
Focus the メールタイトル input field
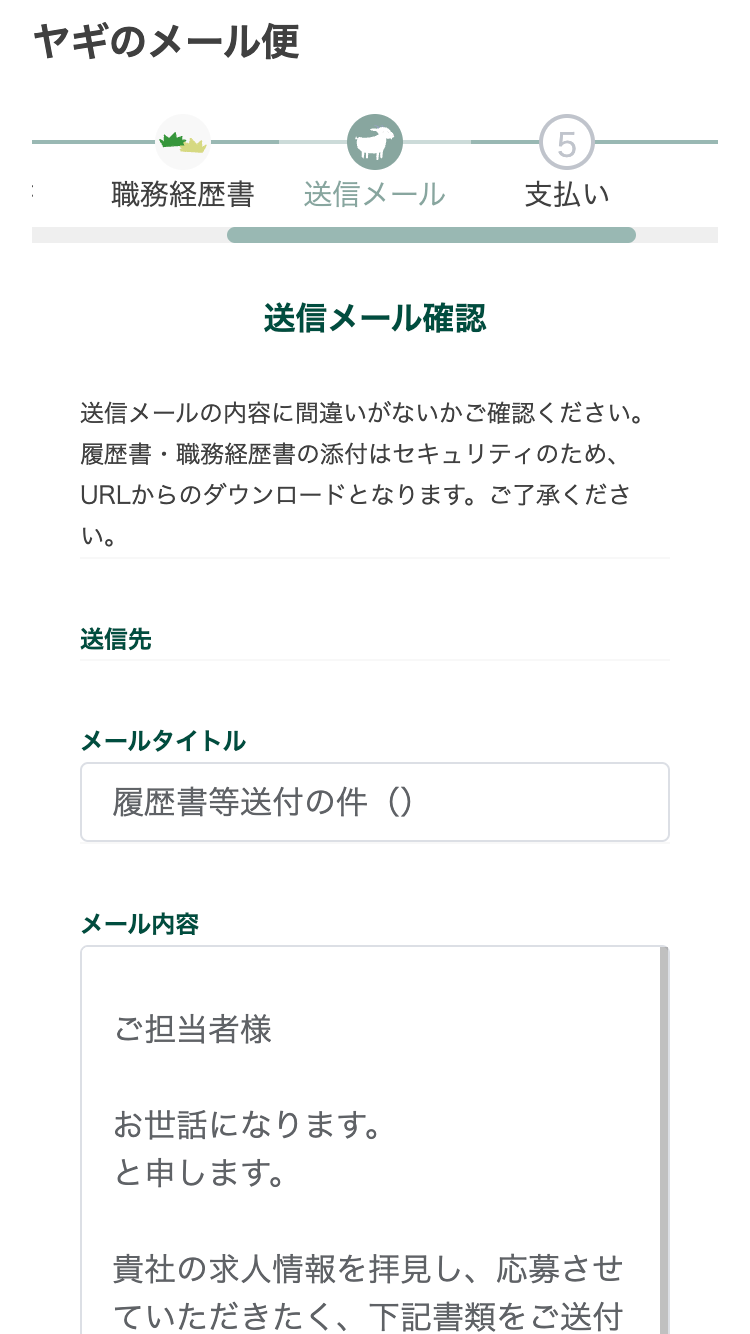point(375,802)
